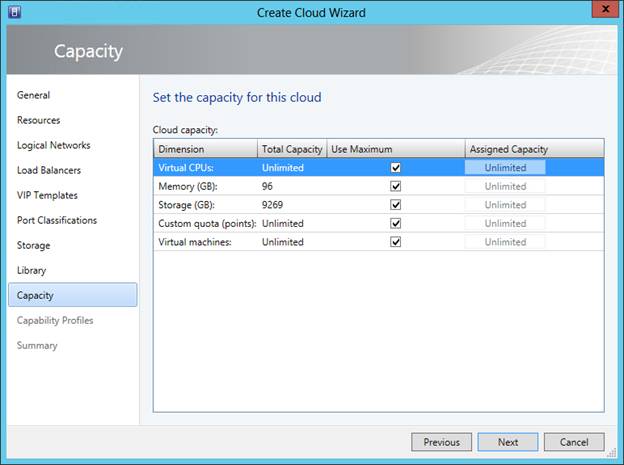624x465 pixels.
Task: Jump to the Summary page
Action: [x=37, y=346]
